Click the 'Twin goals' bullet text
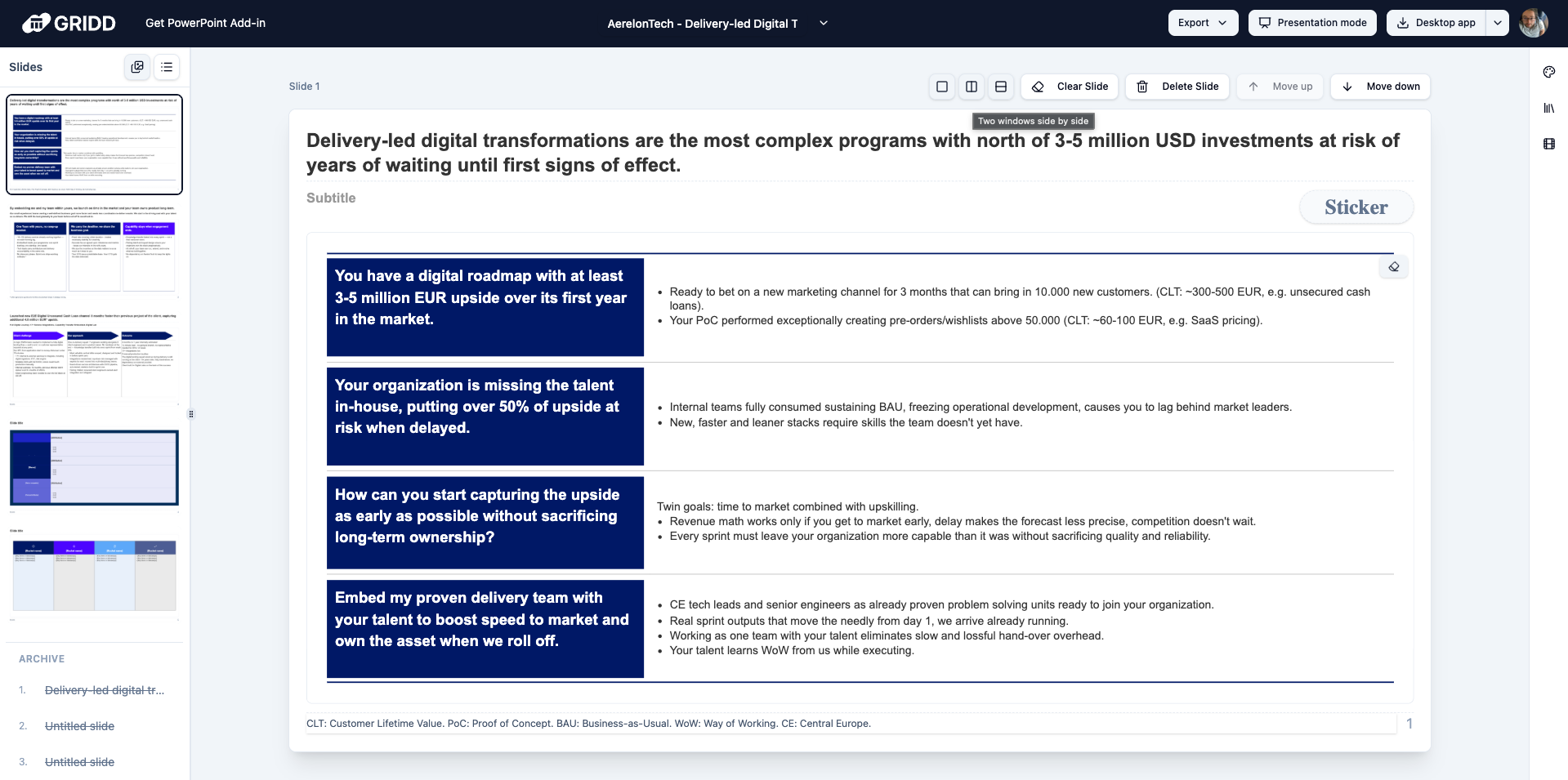This screenshot has height=780, width=1568. (x=788, y=506)
